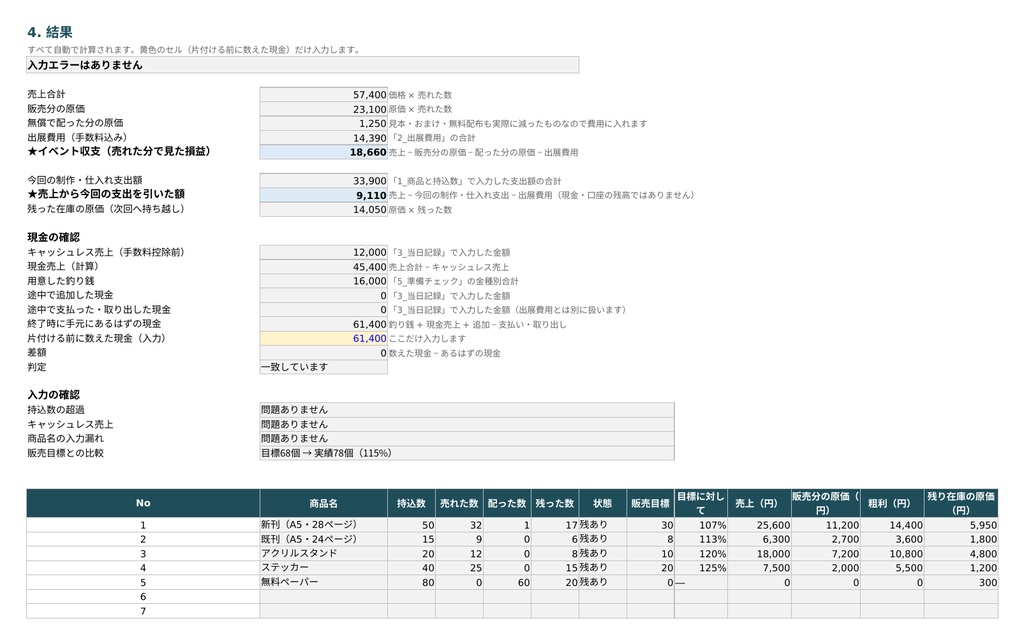Click the 無料ペーパー product cell
Image resolution: width=1024 pixels, height=644 pixels.
coord(323,582)
